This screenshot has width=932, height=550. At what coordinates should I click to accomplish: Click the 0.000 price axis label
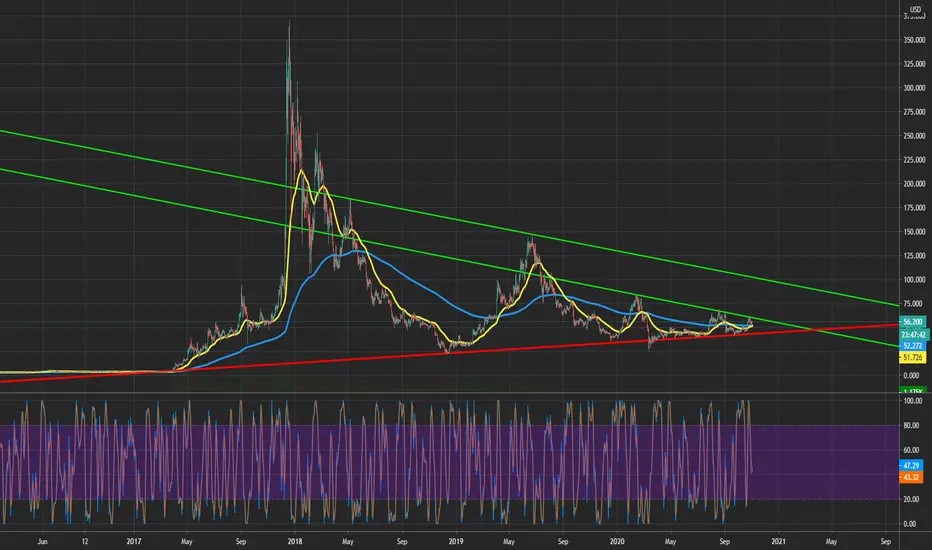pos(911,376)
